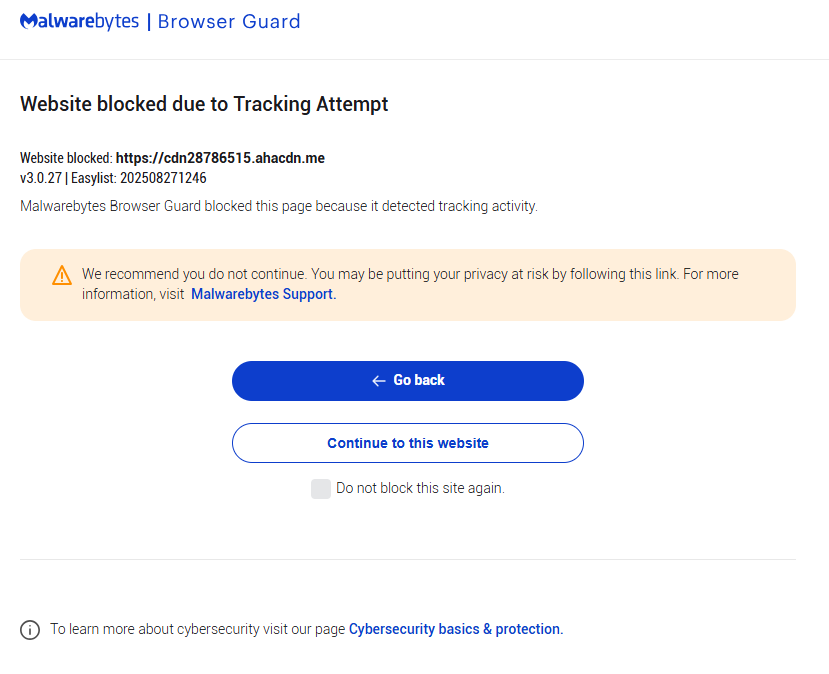
Task: Click the circled info icon at bottom
Action: (31, 630)
